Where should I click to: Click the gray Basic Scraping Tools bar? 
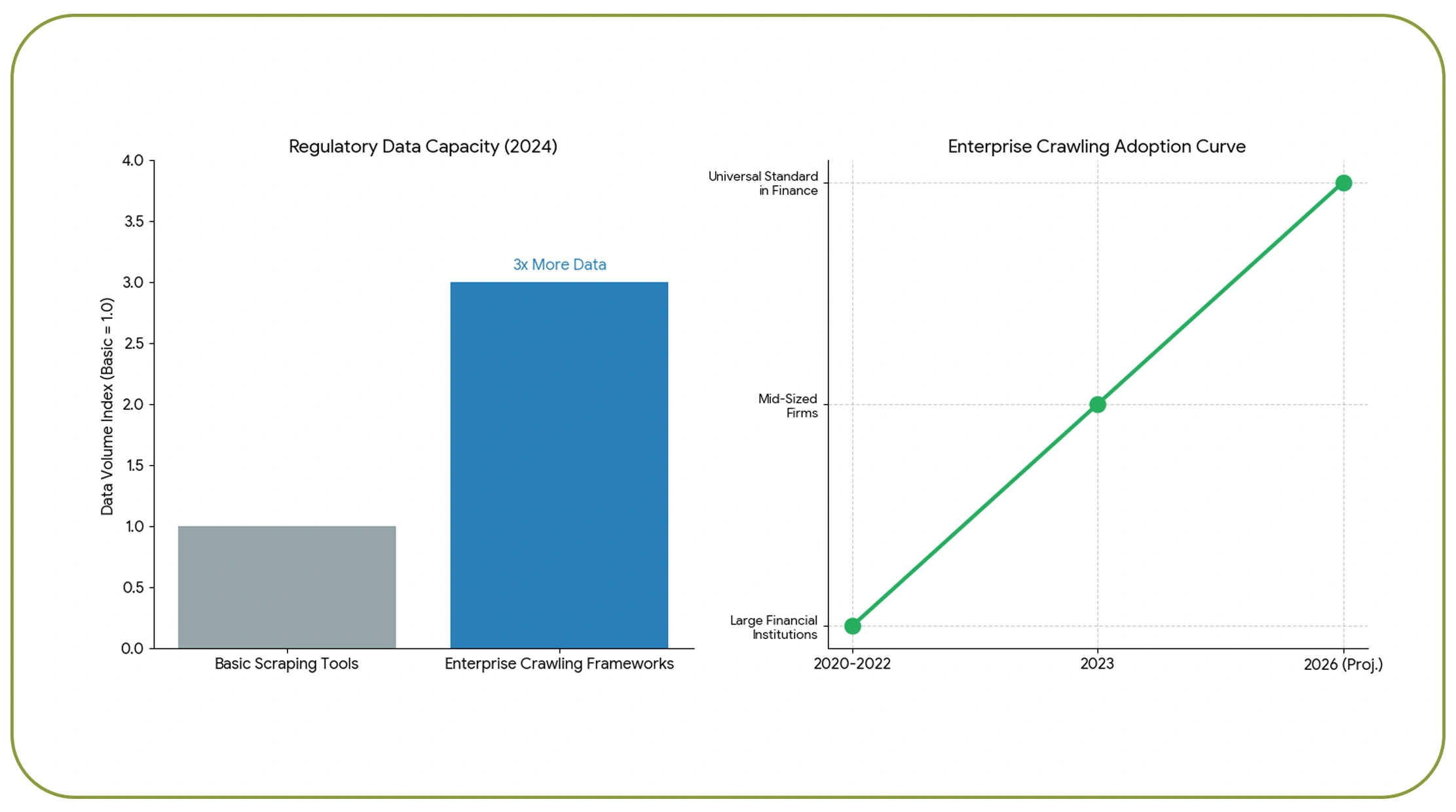click(x=287, y=587)
